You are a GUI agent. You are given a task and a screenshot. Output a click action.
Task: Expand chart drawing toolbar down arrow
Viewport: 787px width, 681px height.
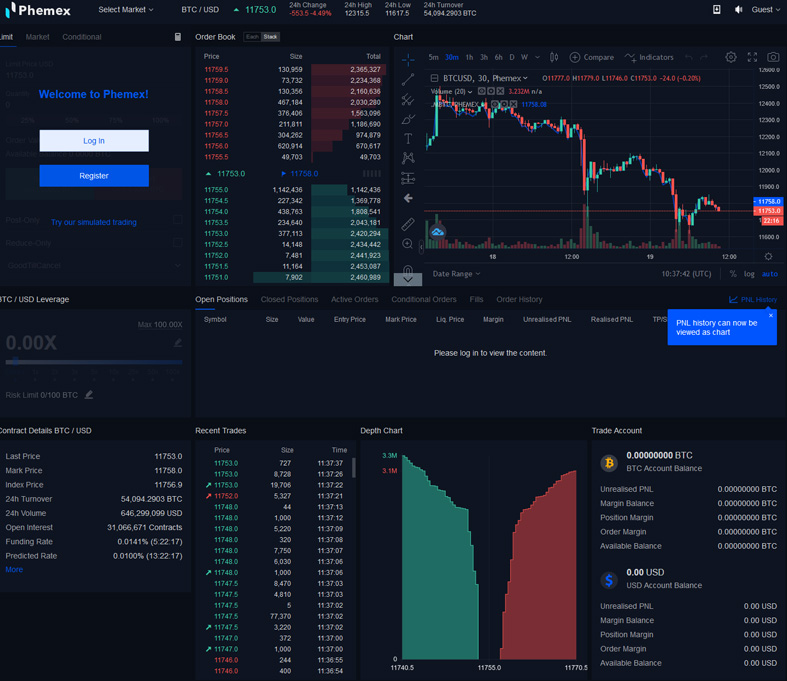(408, 280)
